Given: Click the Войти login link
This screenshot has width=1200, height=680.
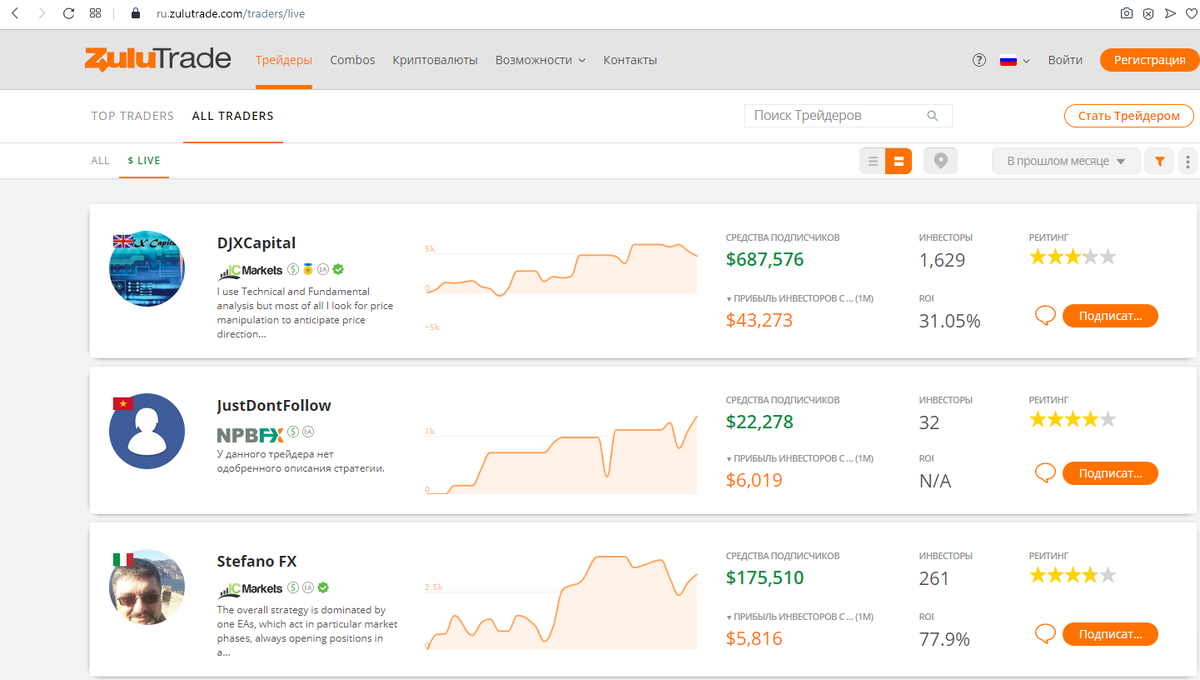Looking at the screenshot, I should tap(1065, 60).
